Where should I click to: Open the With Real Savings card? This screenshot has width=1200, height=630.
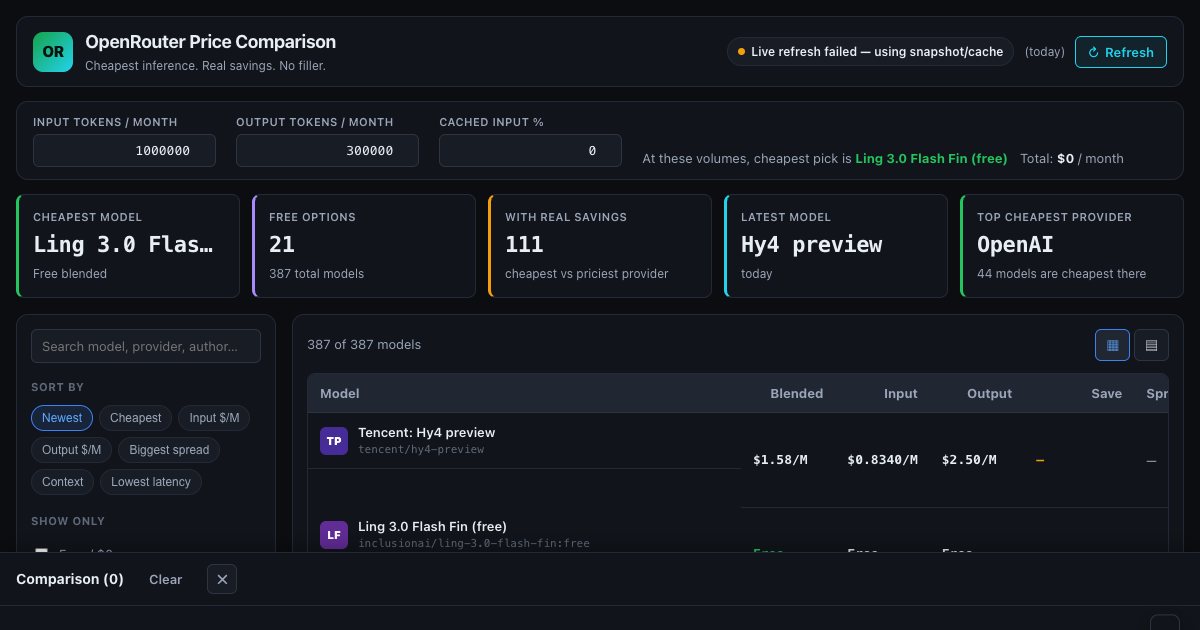[600, 246]
